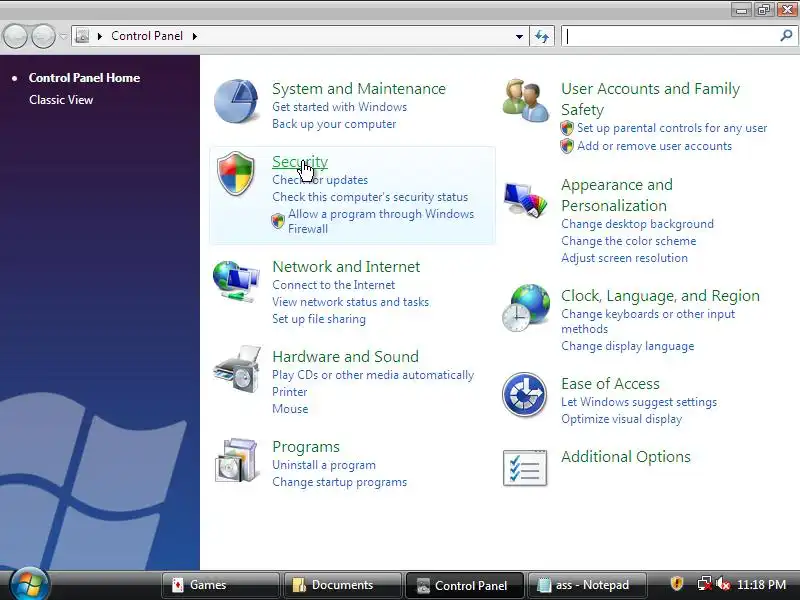This screenshot has width=800, height=600.
Task: Click Set up file sharing
Action: pos(319,319)
